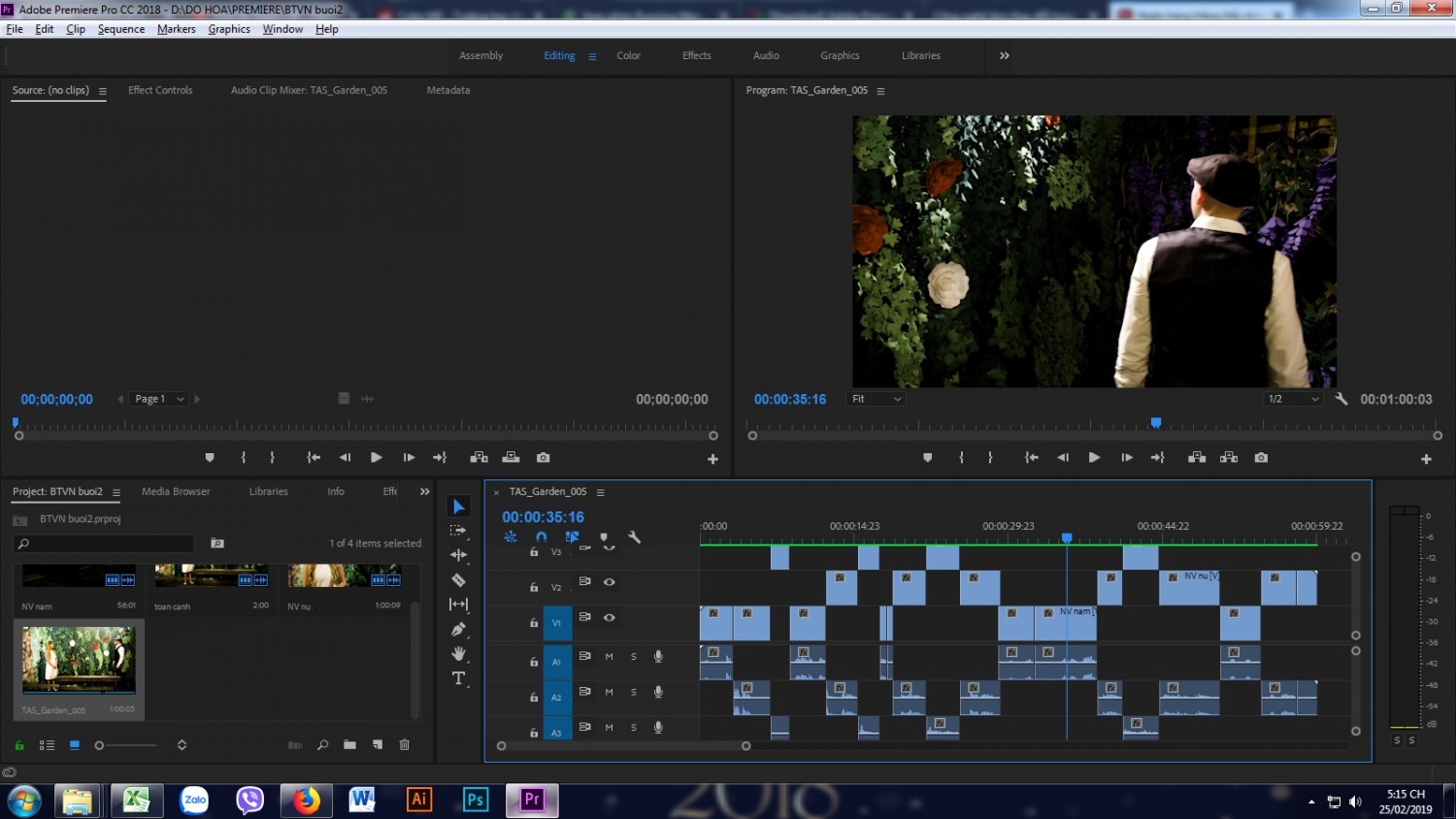This screenshot has height=819, width=1456.
Task: Select the Hand tool
Action: tap(459, 654)
